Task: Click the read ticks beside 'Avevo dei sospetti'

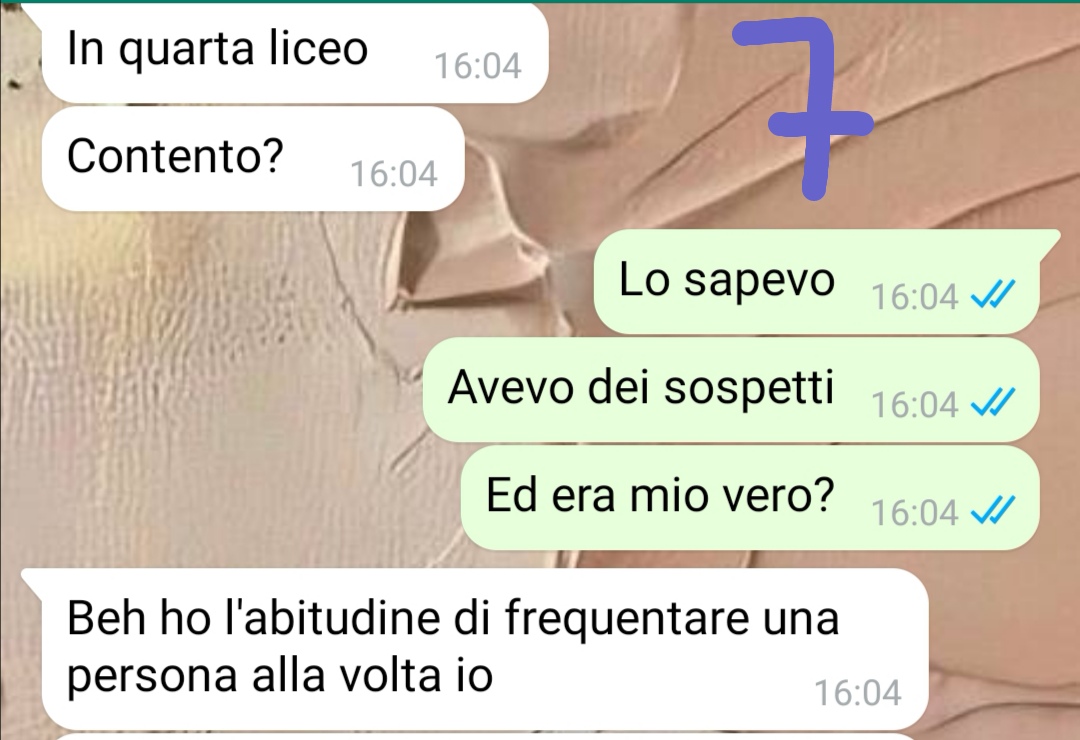Action: (992, 402)
